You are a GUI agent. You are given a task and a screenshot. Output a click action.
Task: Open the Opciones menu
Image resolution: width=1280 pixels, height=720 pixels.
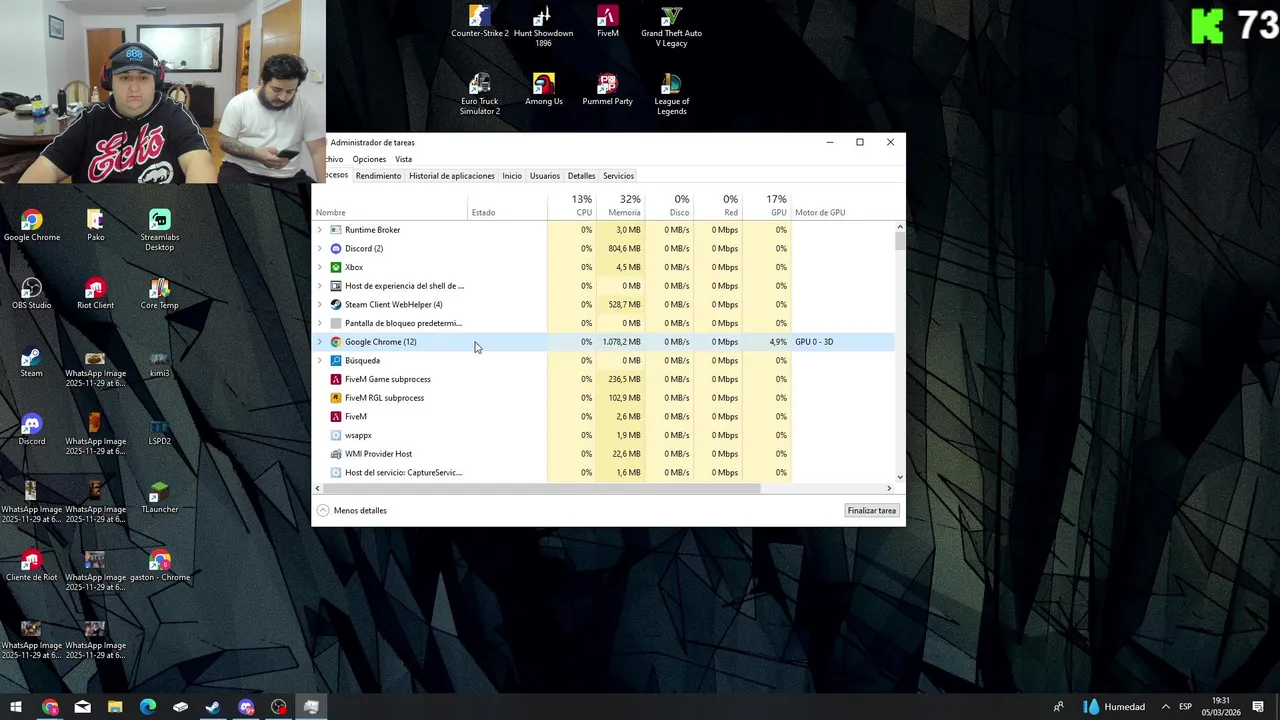(x=369, y=159)
